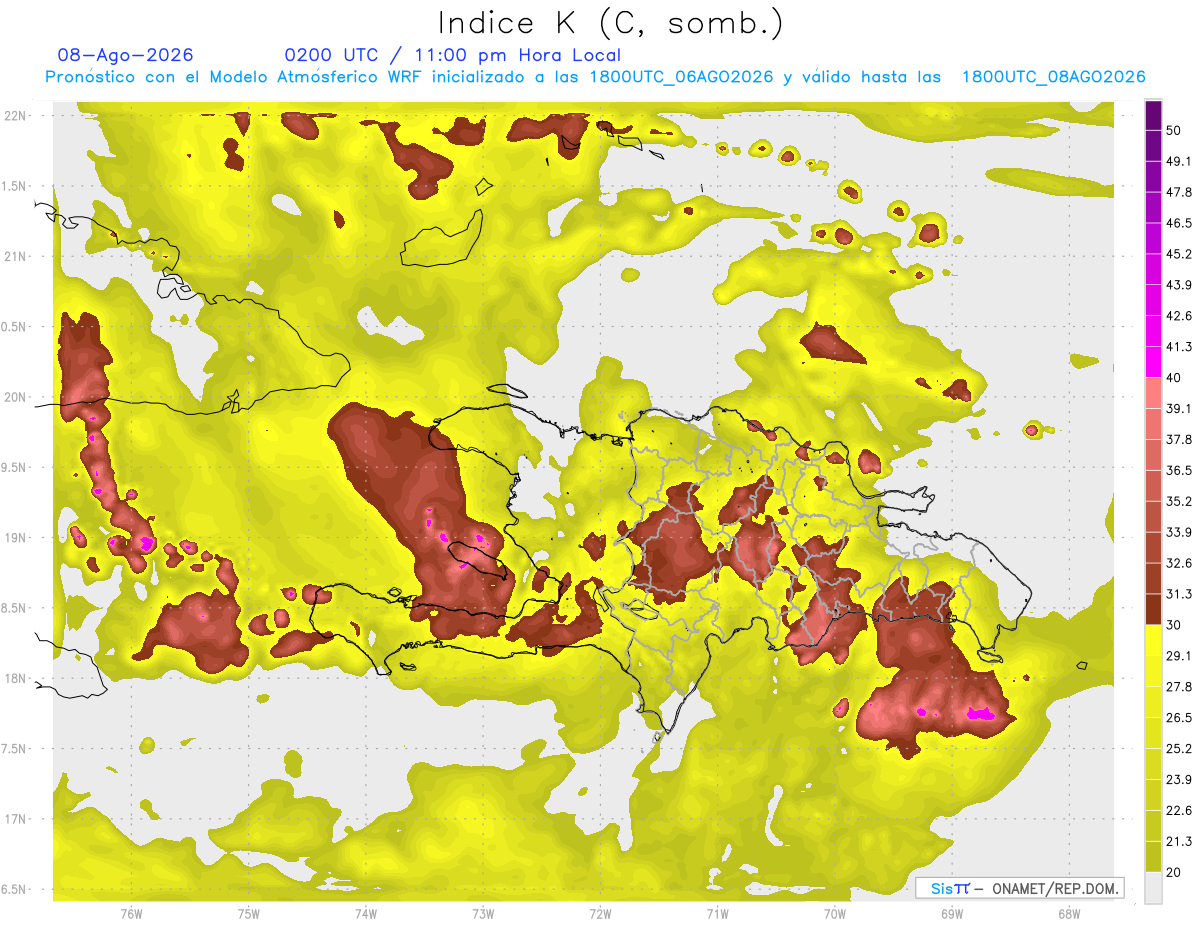
Task: Click the "43.9" color bar label
Action: pos(1179,285)
